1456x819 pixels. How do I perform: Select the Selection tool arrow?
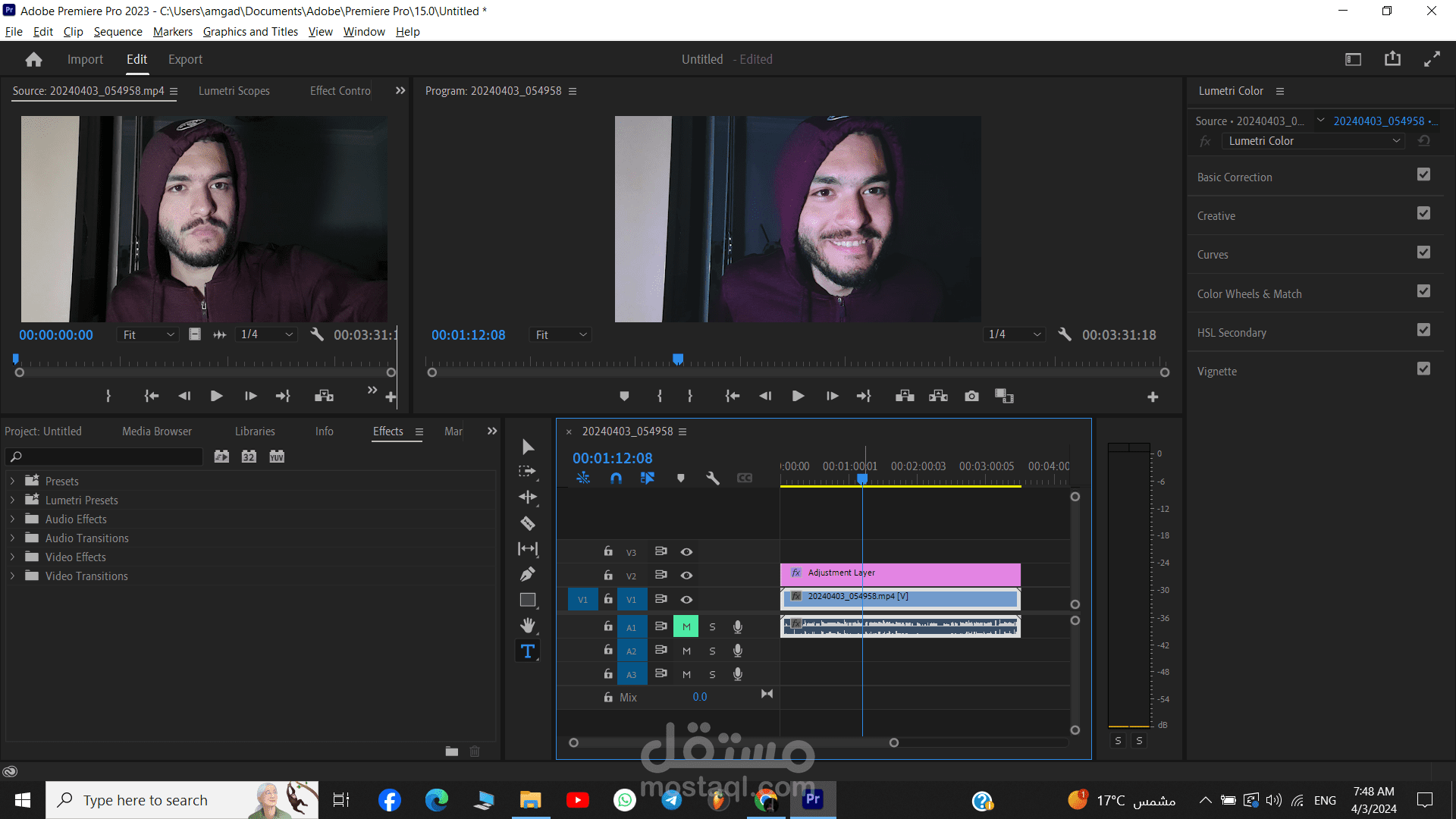(528, 447)
